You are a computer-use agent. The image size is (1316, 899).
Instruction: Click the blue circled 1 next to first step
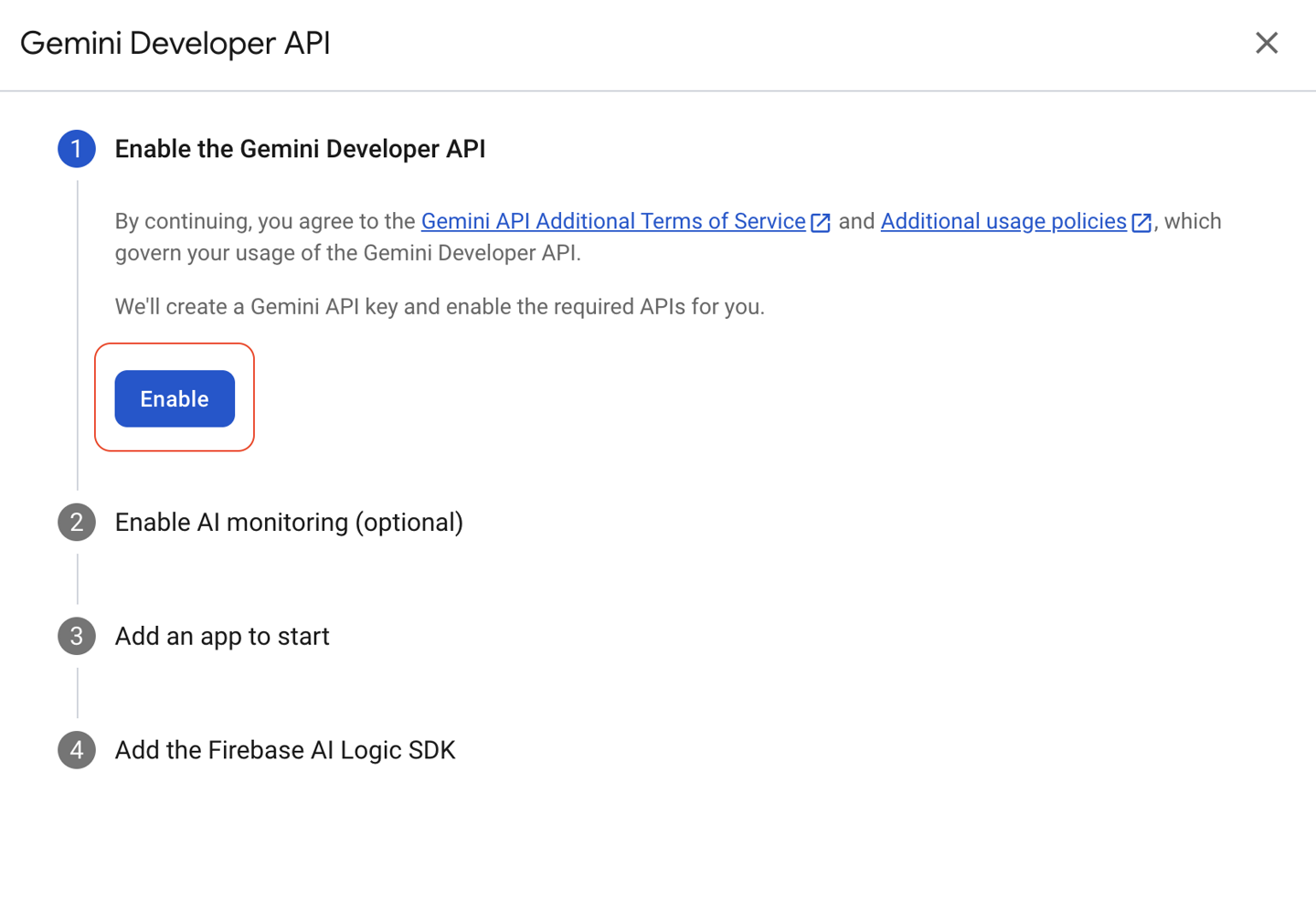77,148
